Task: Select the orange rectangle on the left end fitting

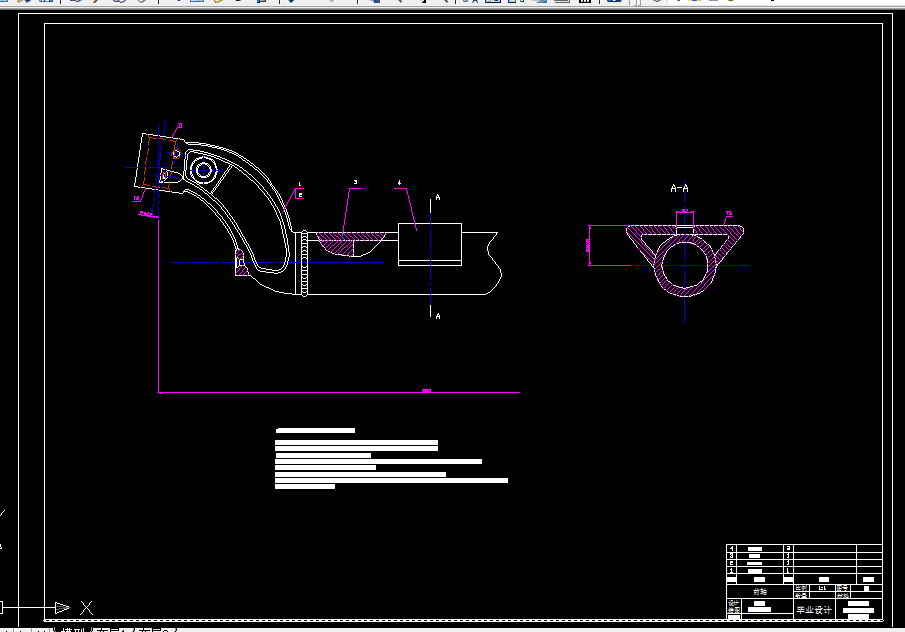Action: [160, 162]
